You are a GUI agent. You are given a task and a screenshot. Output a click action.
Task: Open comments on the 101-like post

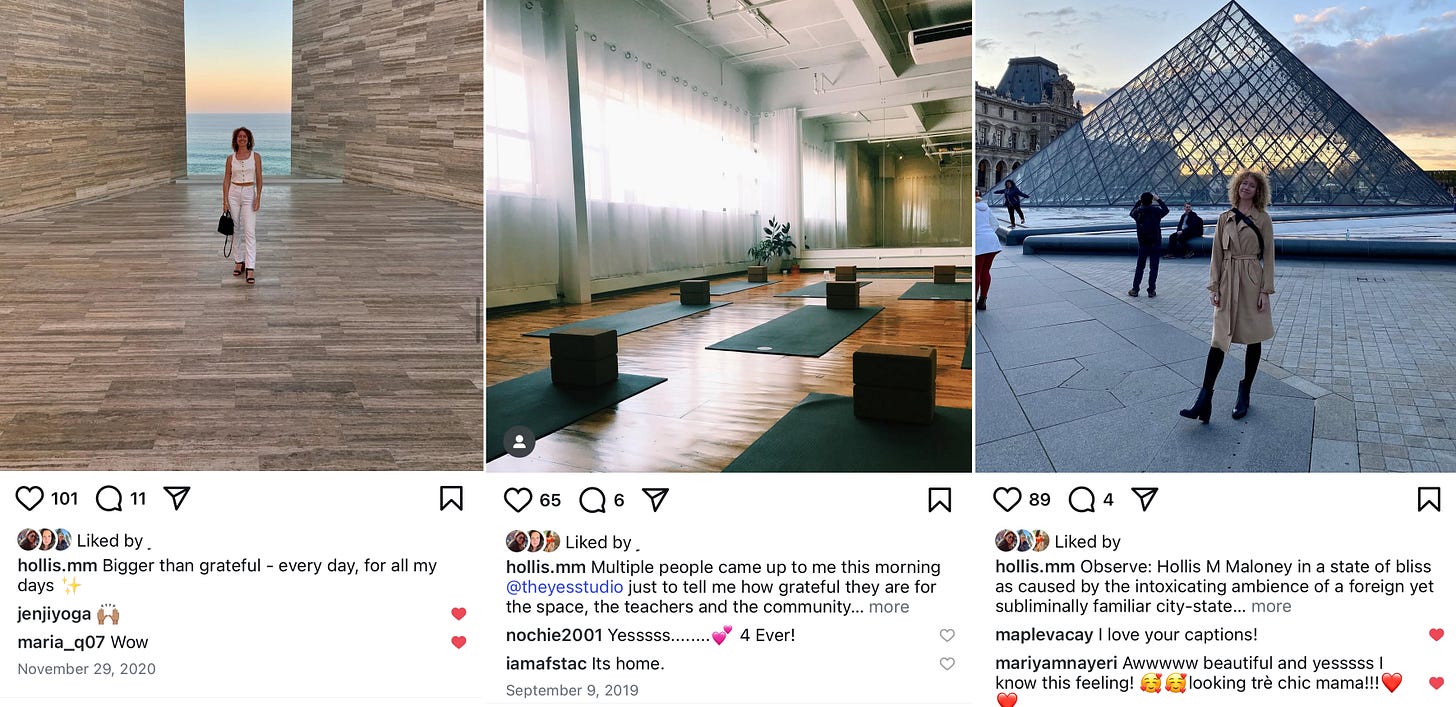click(108, 498)
